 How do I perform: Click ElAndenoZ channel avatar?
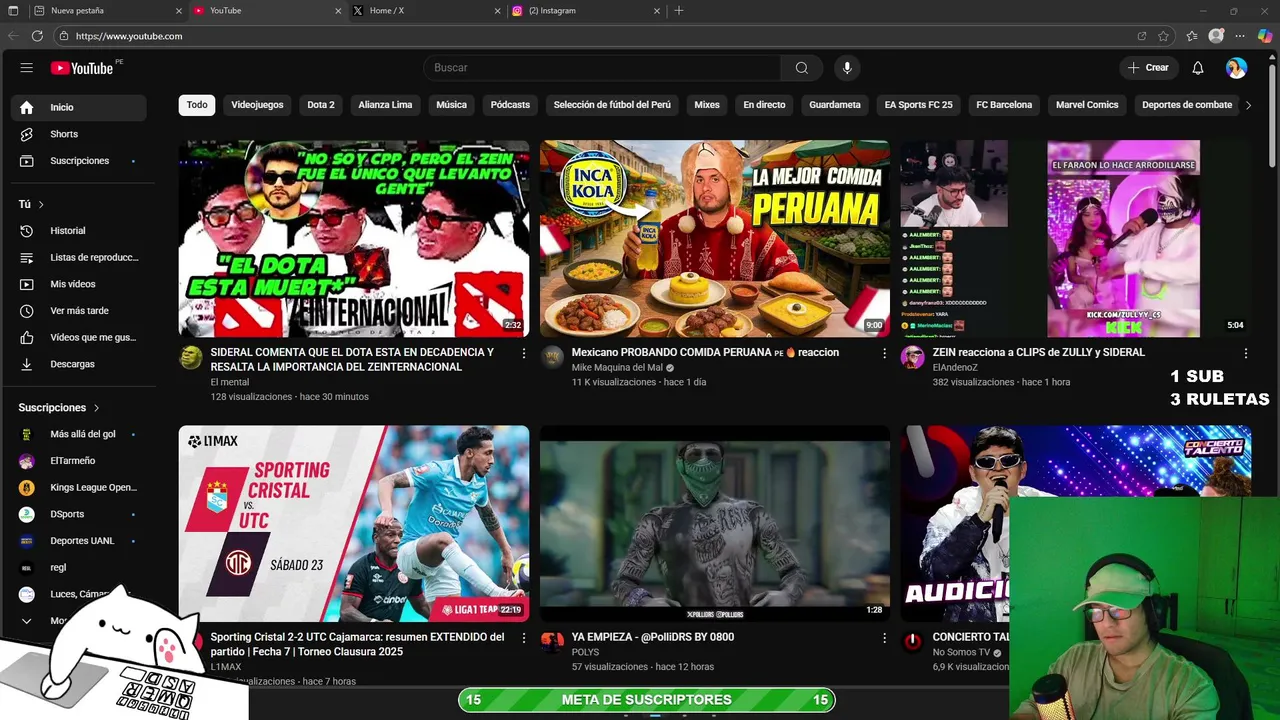point(912,358)
